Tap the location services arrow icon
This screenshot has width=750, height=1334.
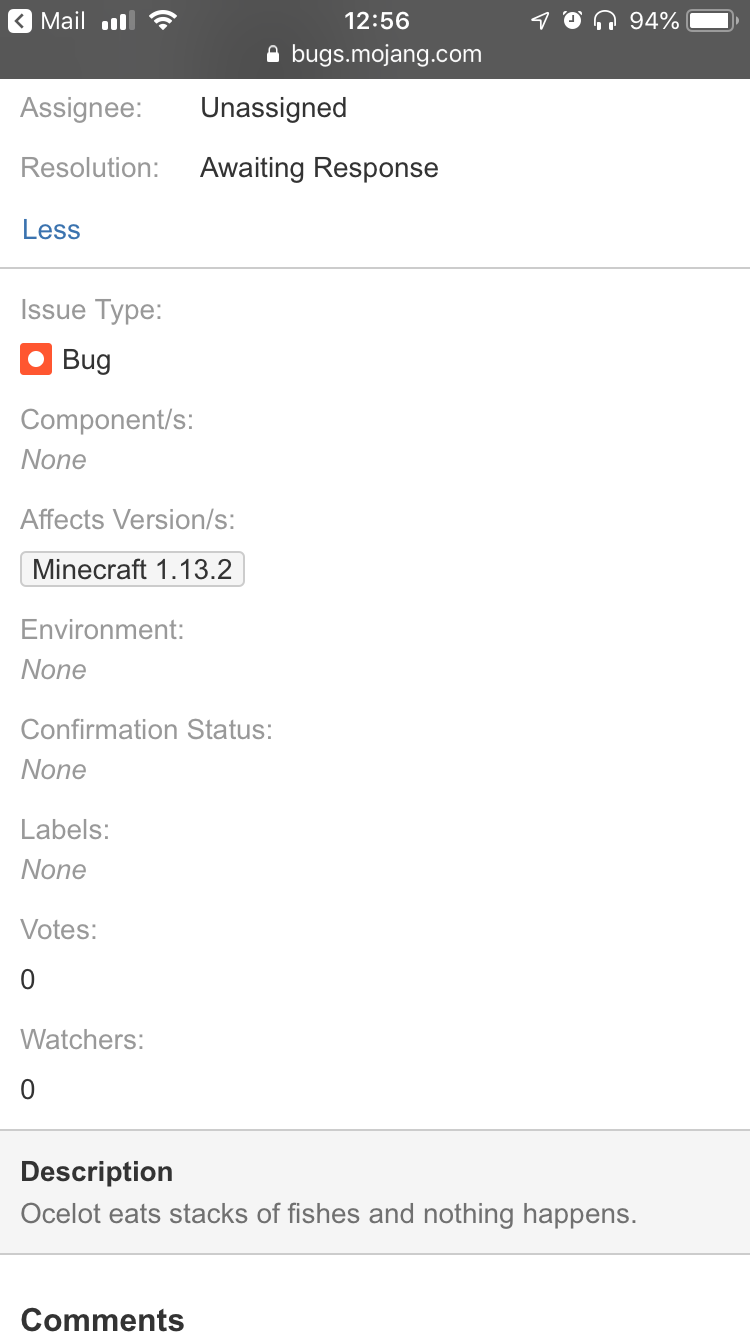point(540,21)
